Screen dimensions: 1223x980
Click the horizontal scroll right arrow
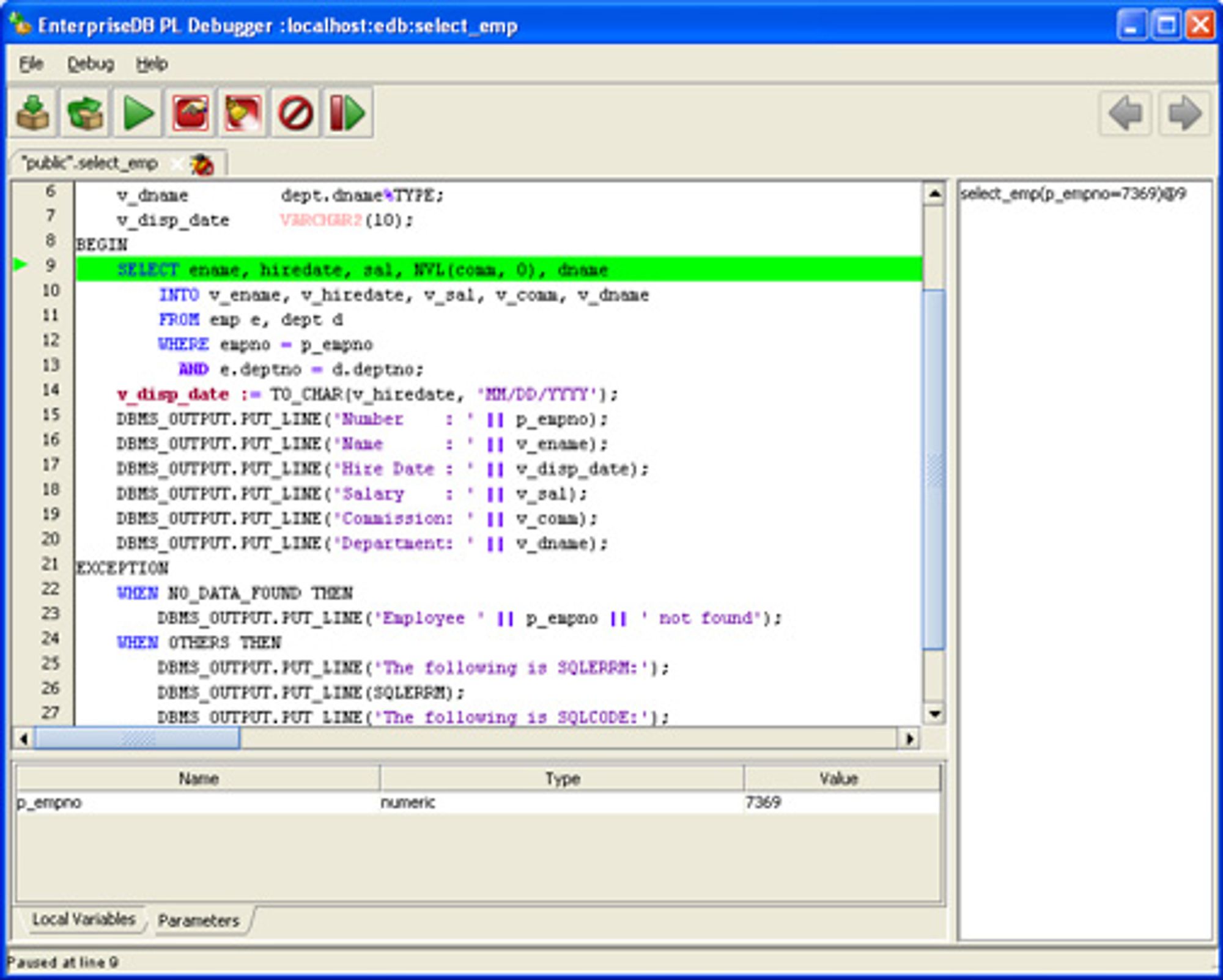[x=909, y=739]
